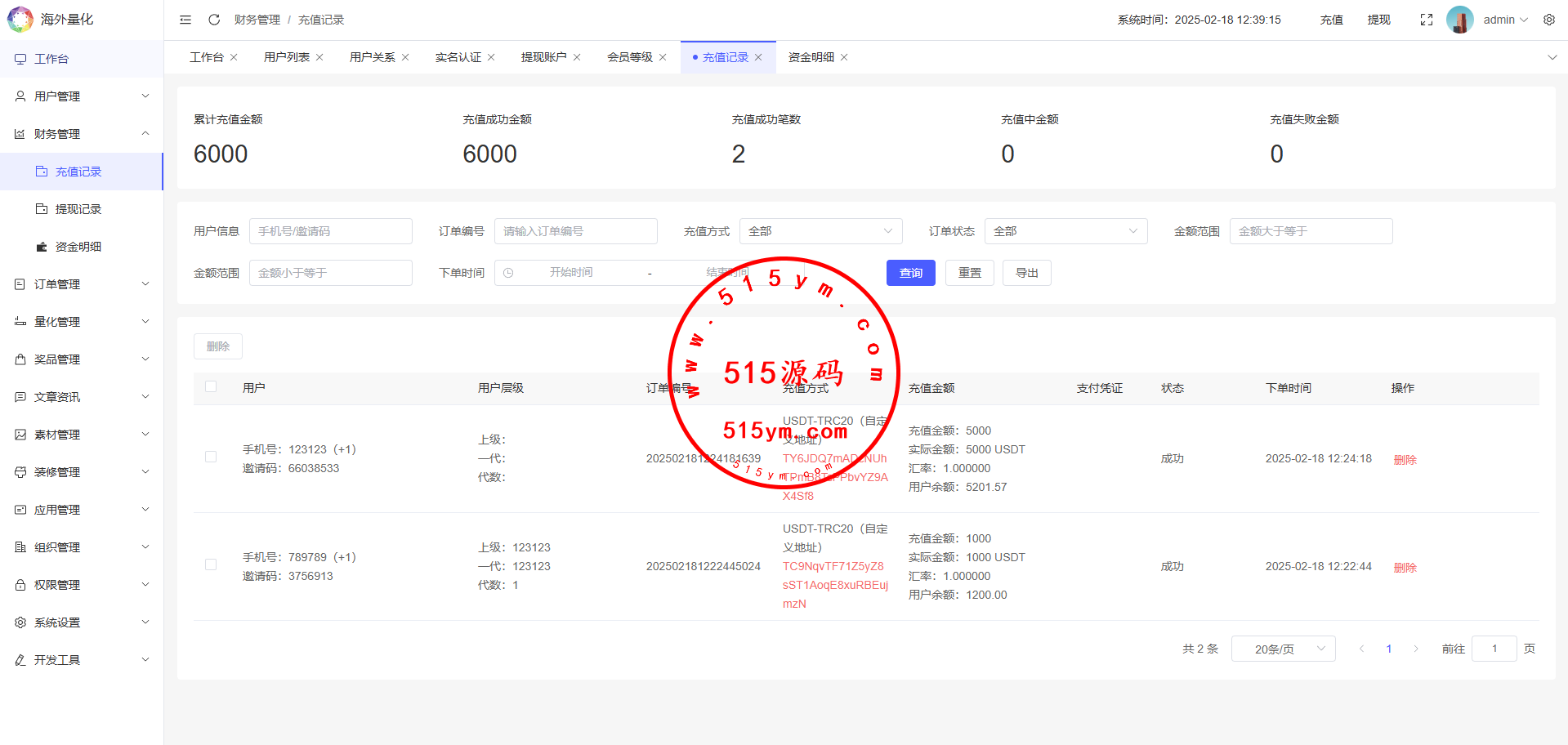This screenshot has height=745, width=1568.
Task: Switch to the 会员等级 tab
Action: tap(629, 57)
